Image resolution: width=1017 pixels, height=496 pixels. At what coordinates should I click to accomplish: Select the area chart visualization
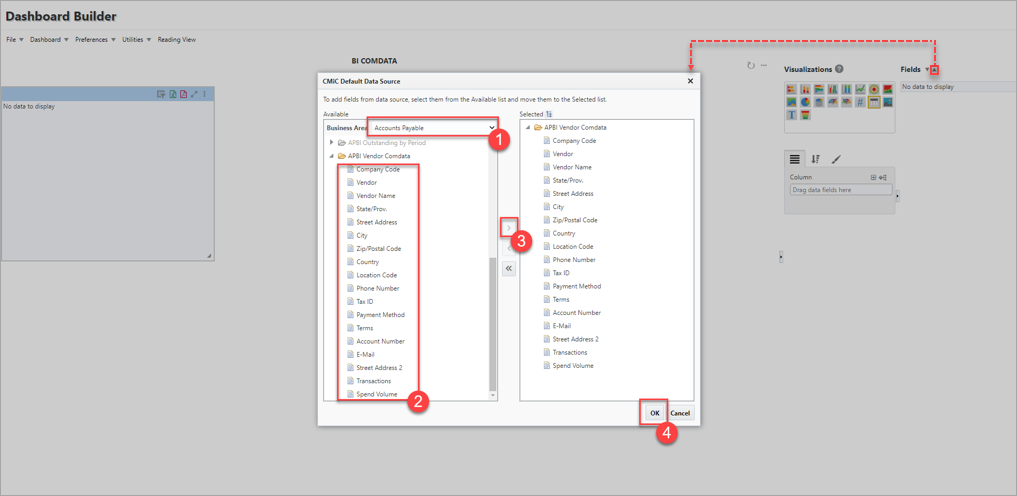[x=791, y=102]
